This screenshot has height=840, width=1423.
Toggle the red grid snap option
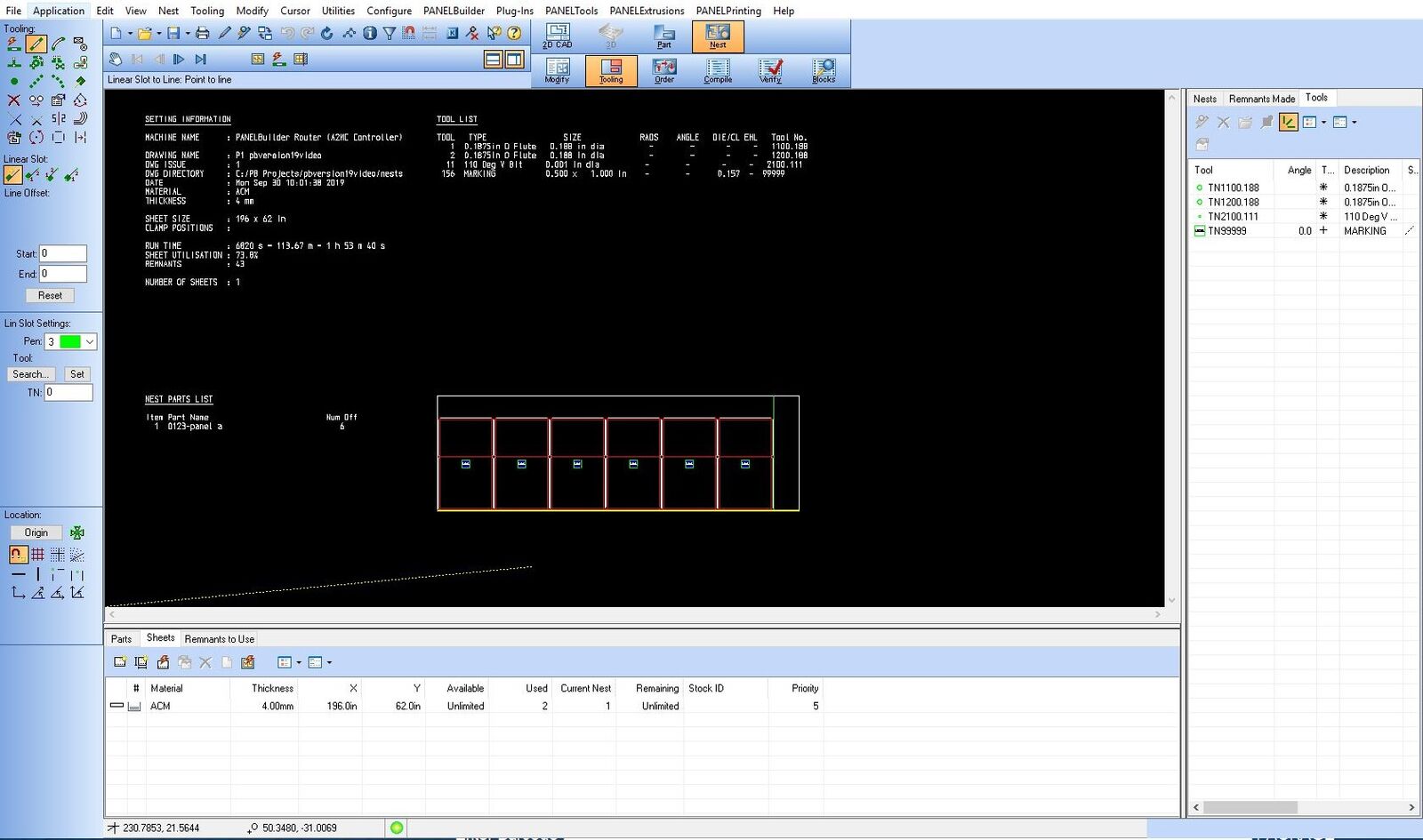pyautogui.click(x=37, y=555)
